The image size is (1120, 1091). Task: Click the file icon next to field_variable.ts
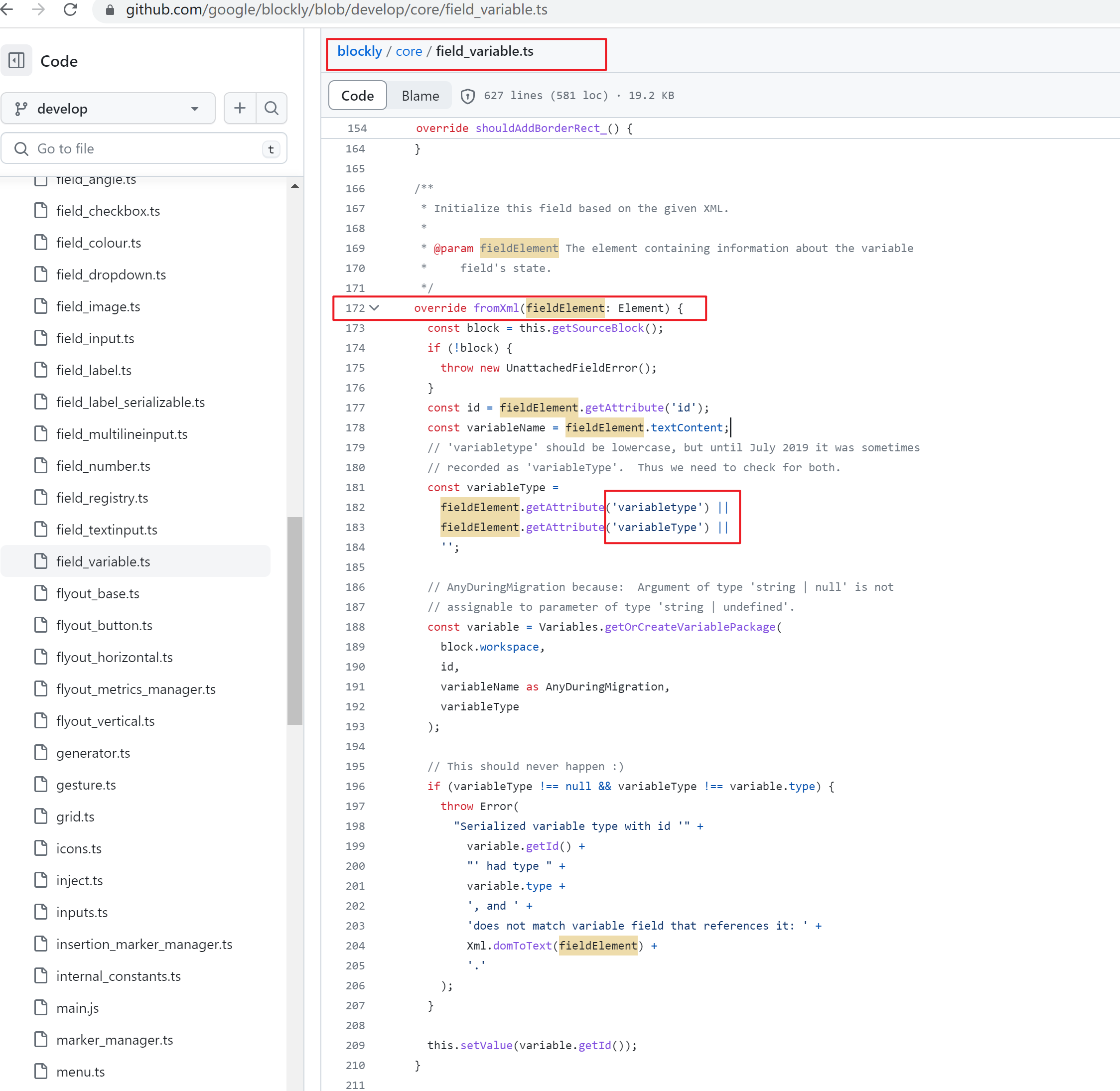click(41, 561)
